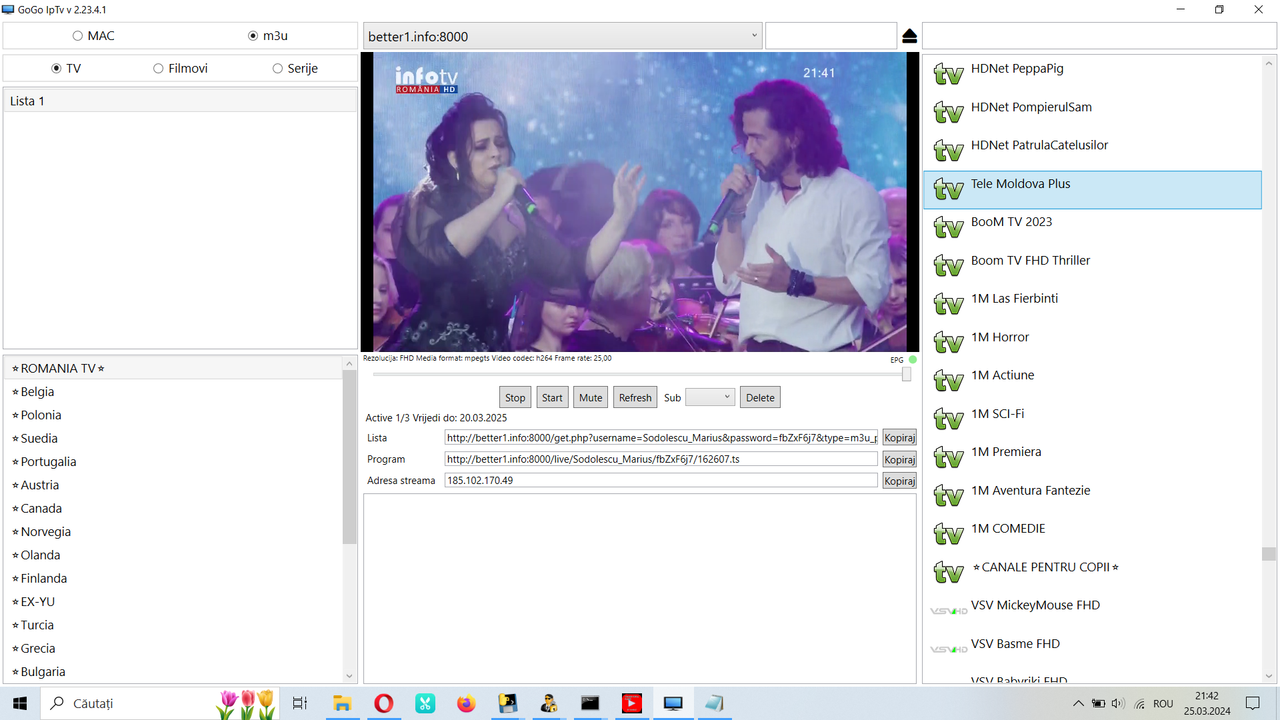Click the TV icon next to HDNet PompierulSam

pos(948,112)
